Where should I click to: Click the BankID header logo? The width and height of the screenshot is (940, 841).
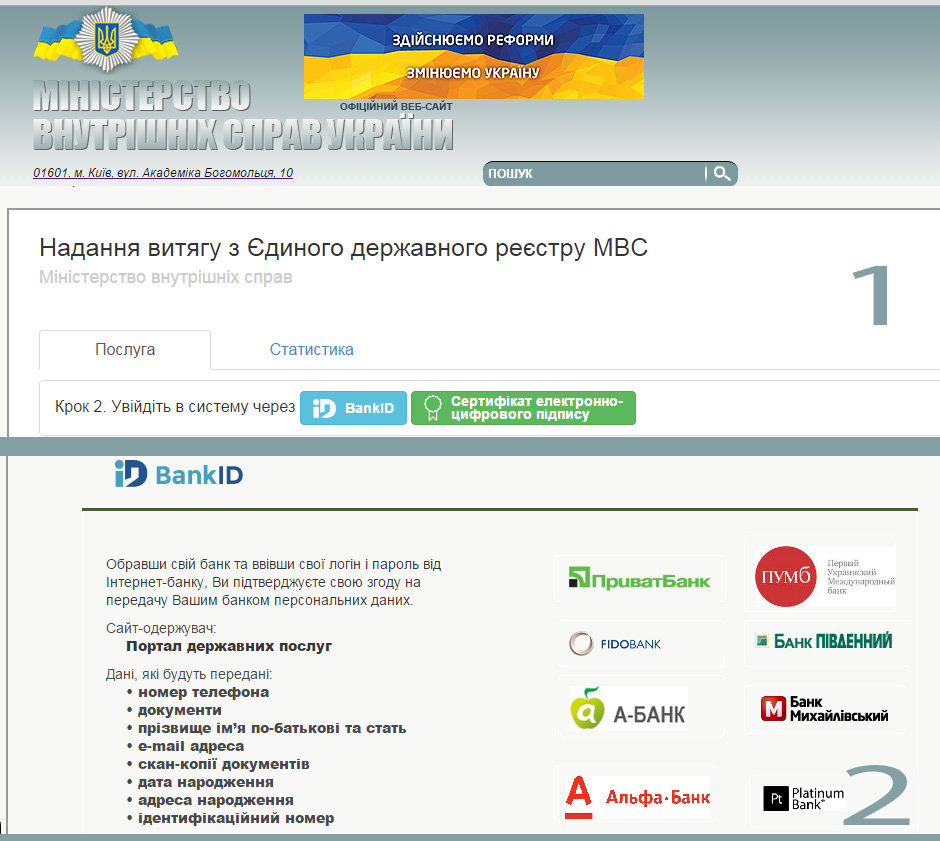(x=179, y=474)
